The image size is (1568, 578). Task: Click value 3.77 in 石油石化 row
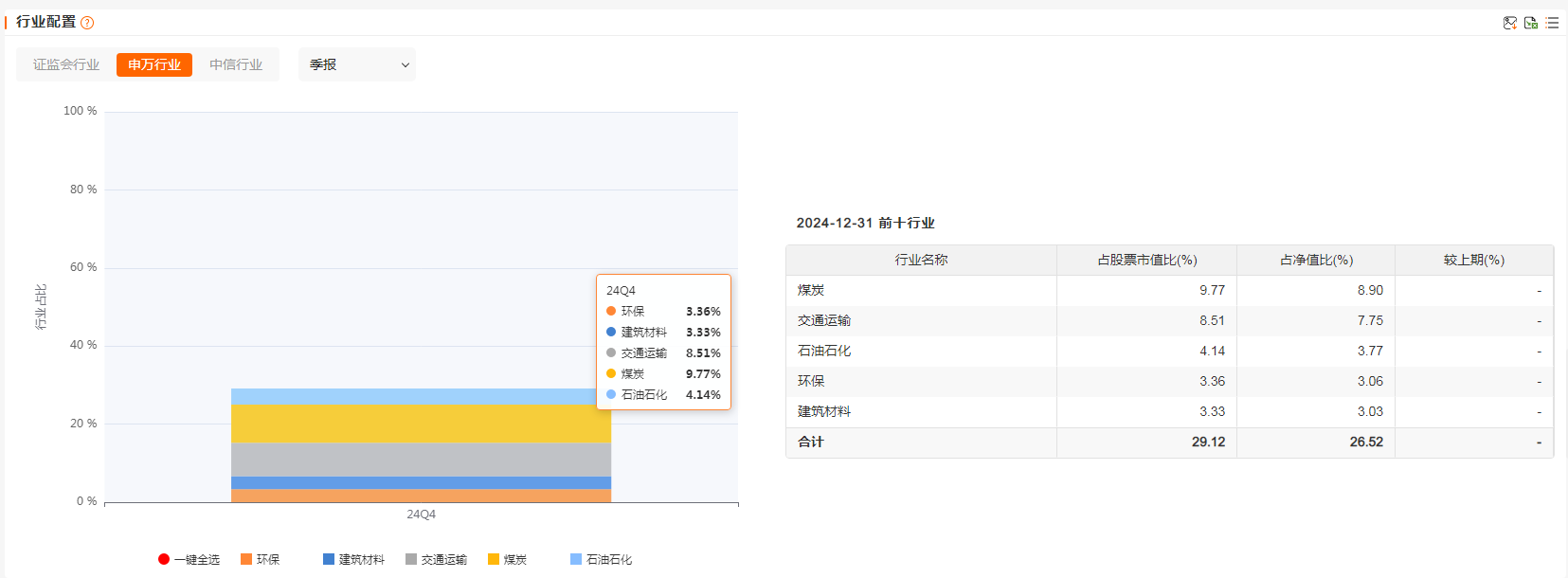tap(1370, 351)
